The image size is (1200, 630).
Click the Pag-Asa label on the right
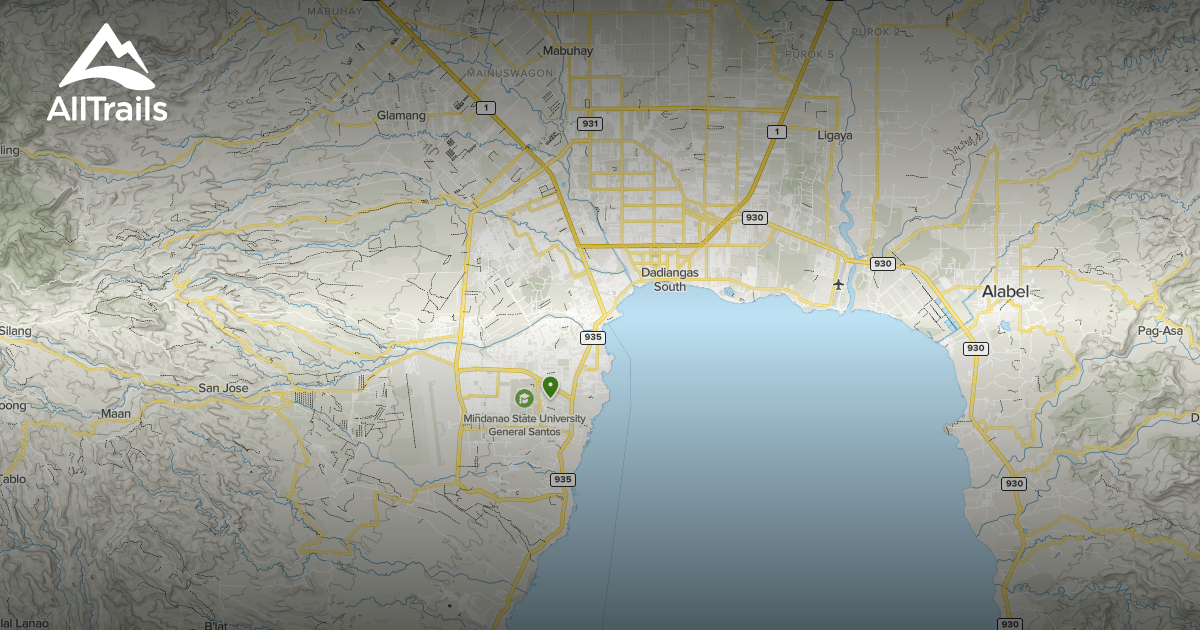pos(1160,330)
